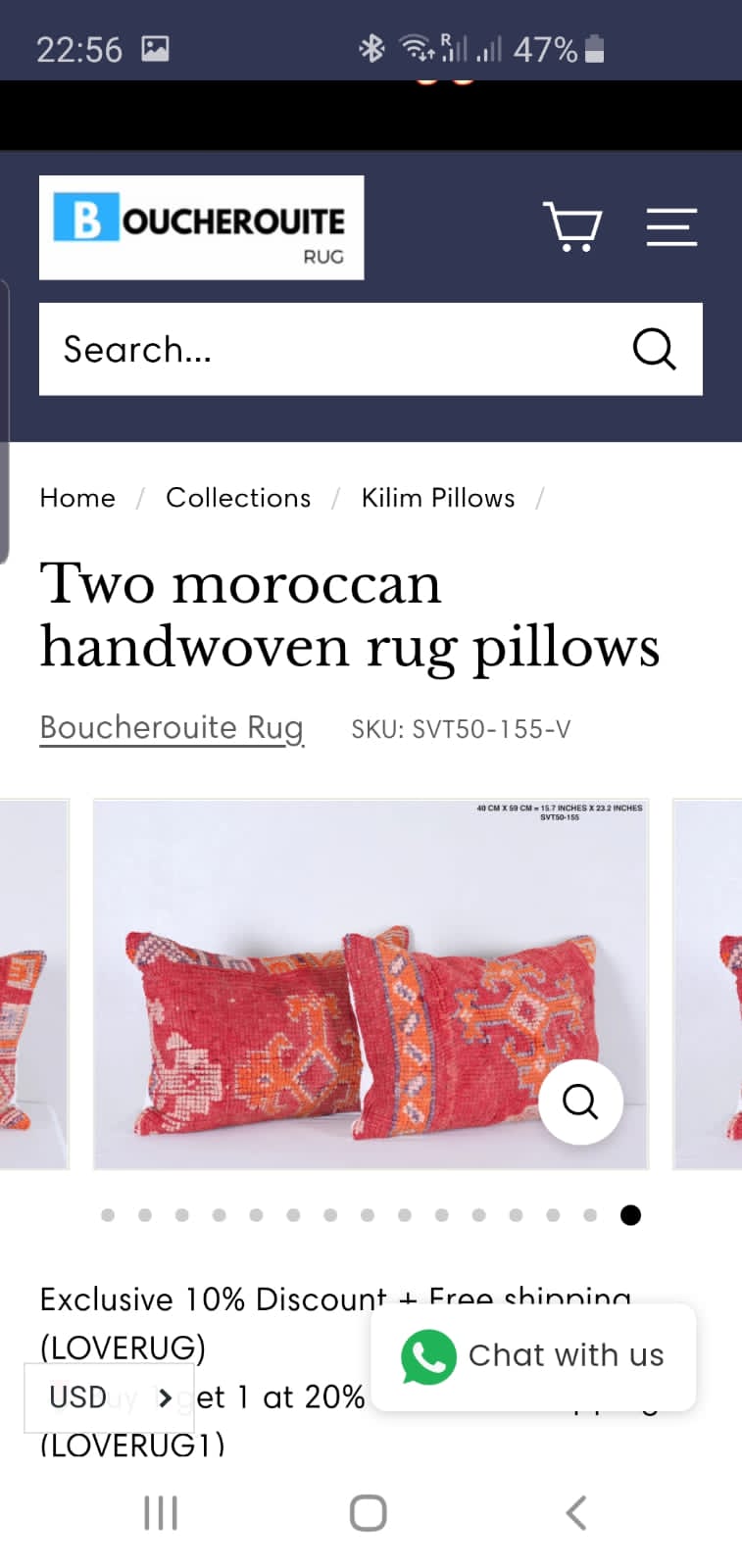Viewport: 742px width, 1568px height.
Task: Select the eighth carousel dot
Action: click(x=368, y=1215)
